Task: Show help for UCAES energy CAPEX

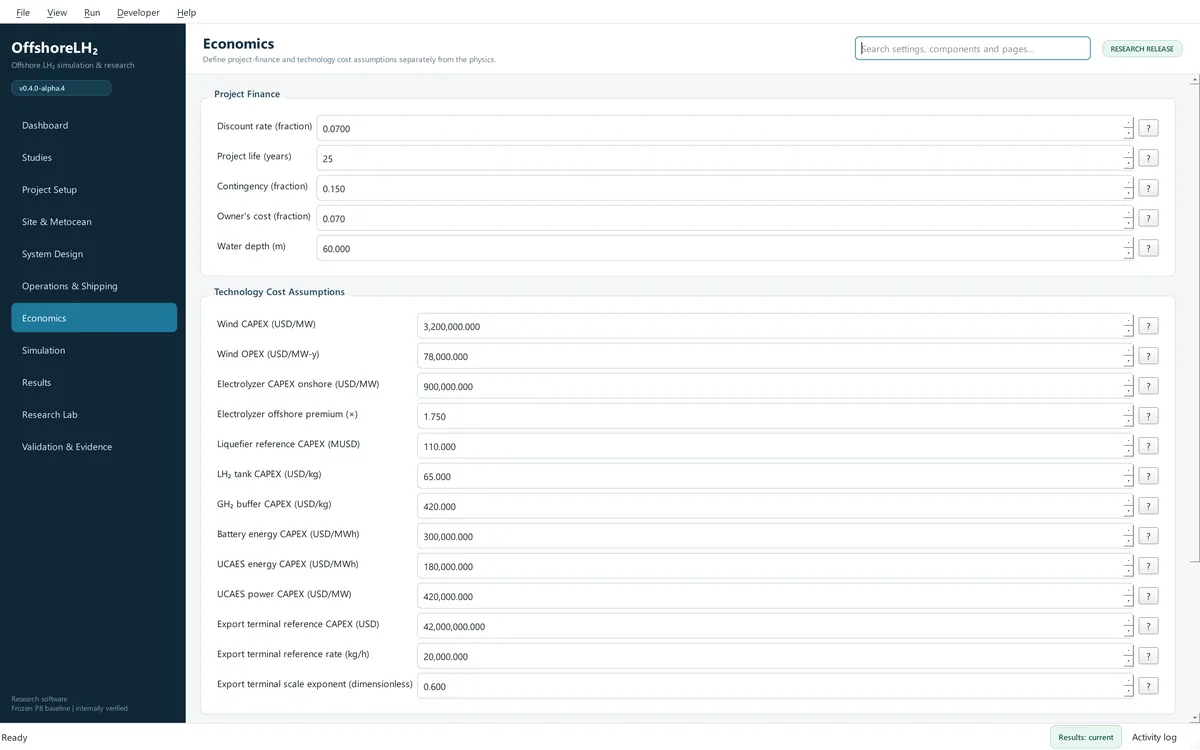Action: pyautogui.click(x=1148, y=566)
